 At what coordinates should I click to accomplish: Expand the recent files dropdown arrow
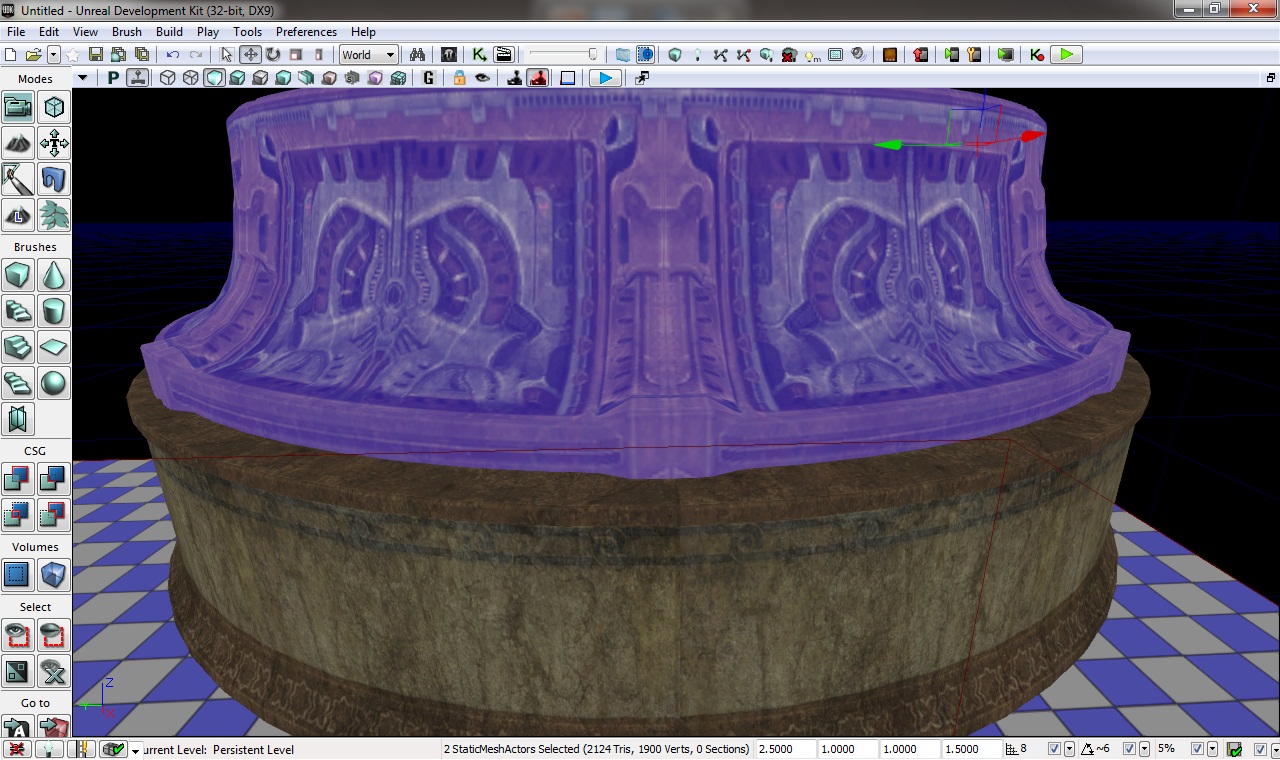tap(54, 55)
